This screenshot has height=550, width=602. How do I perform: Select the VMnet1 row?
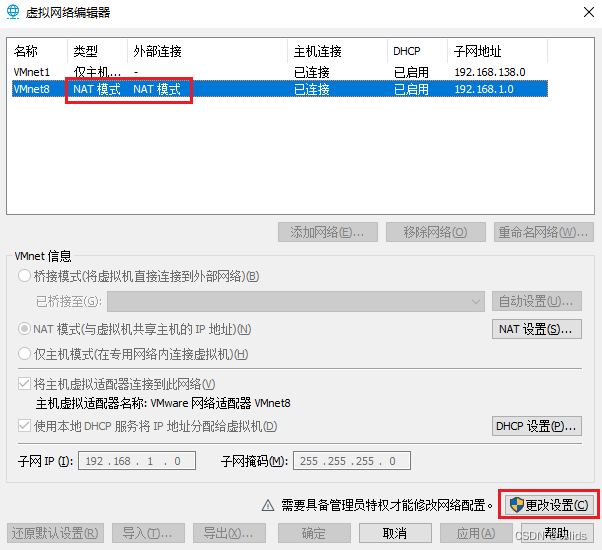(280, 72)
